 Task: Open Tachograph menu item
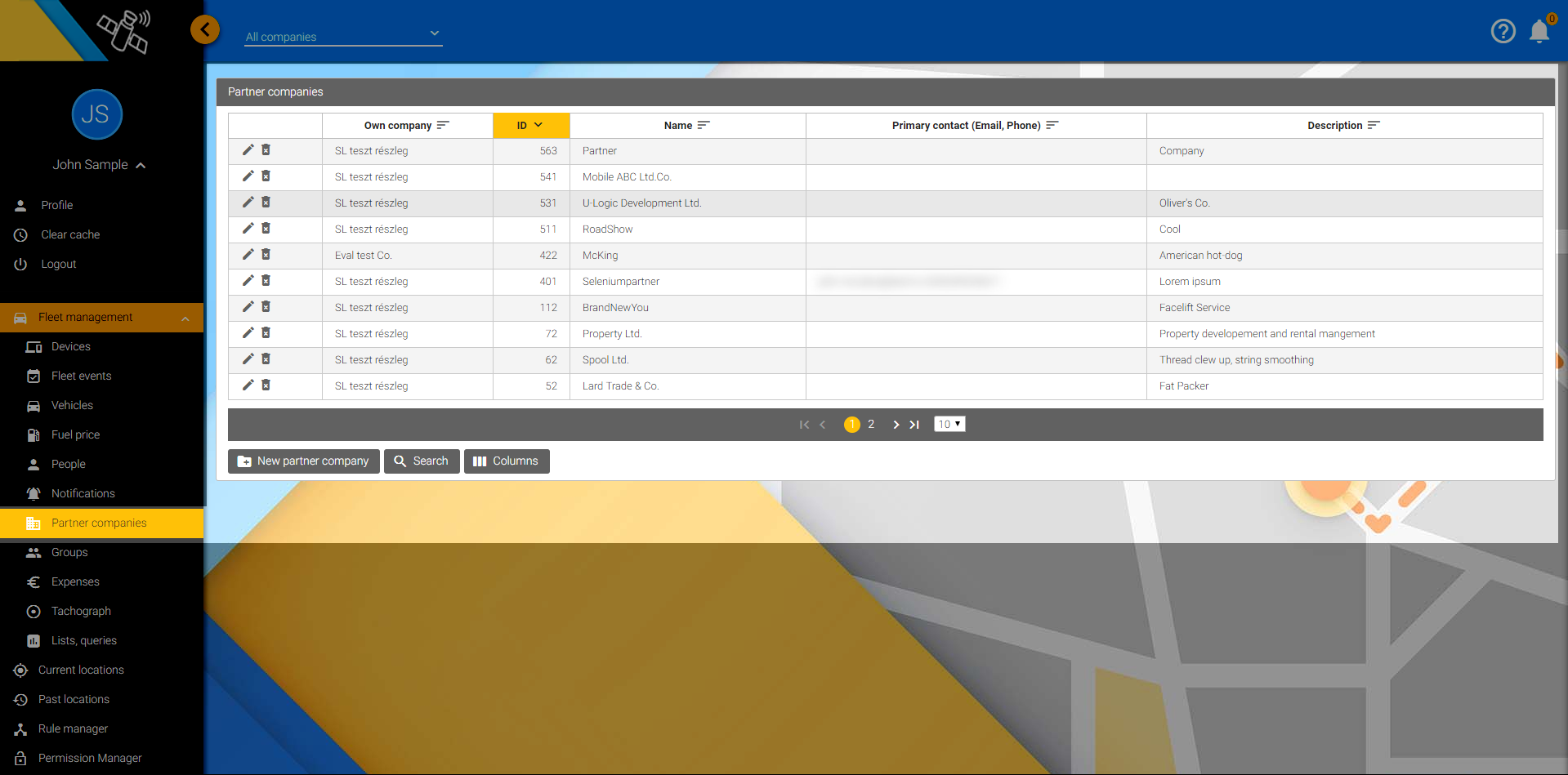tap(81, 612)
